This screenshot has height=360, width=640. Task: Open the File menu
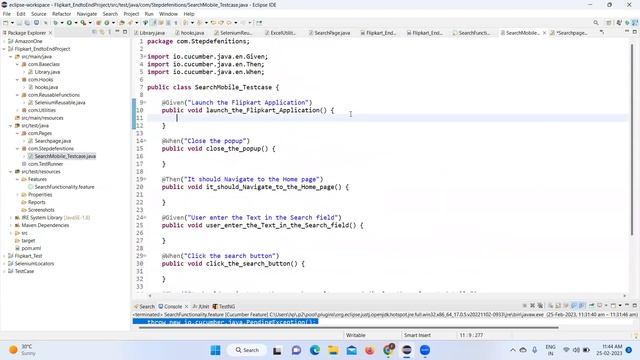7,14
